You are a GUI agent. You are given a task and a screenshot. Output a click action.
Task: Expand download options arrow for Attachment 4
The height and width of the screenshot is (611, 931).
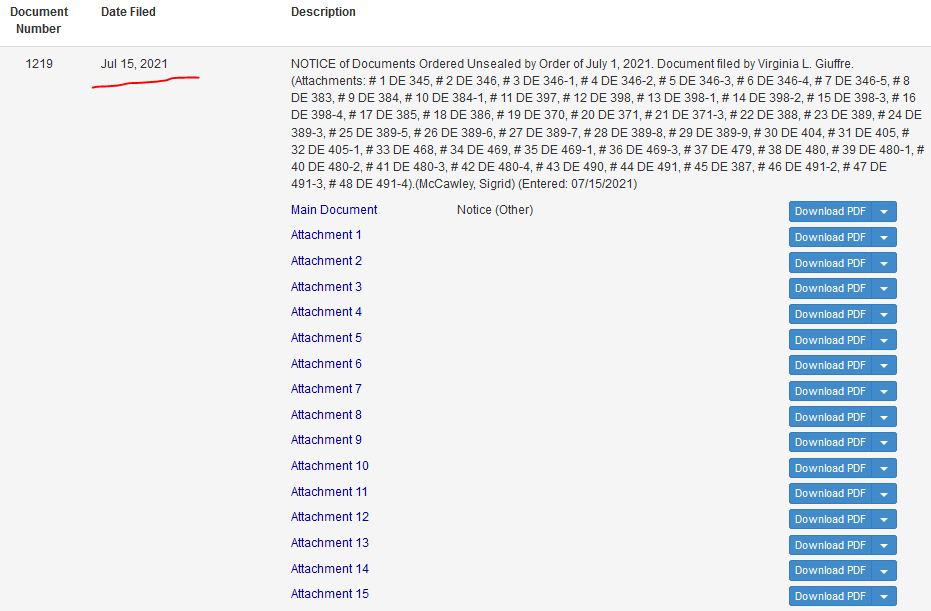click(884, 314)
